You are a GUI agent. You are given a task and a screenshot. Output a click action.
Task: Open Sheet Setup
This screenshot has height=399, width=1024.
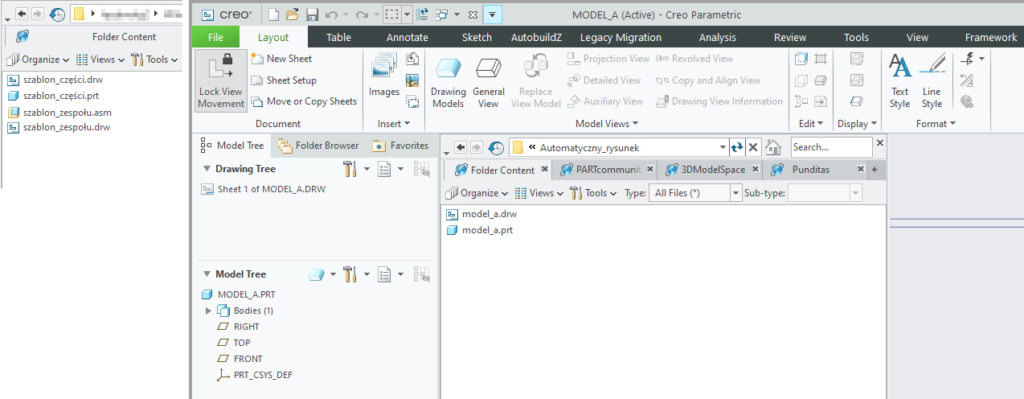click(x=284, y=80)
